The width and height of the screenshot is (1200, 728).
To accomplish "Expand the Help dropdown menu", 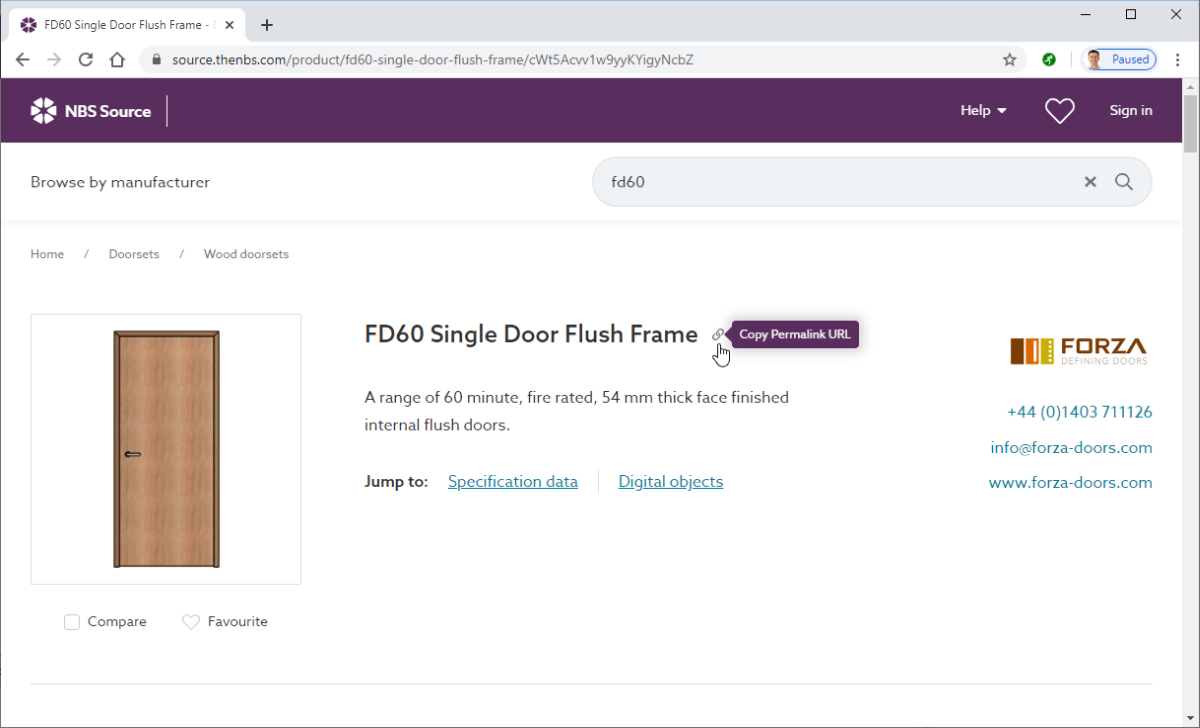I will (x=984, y=111).
